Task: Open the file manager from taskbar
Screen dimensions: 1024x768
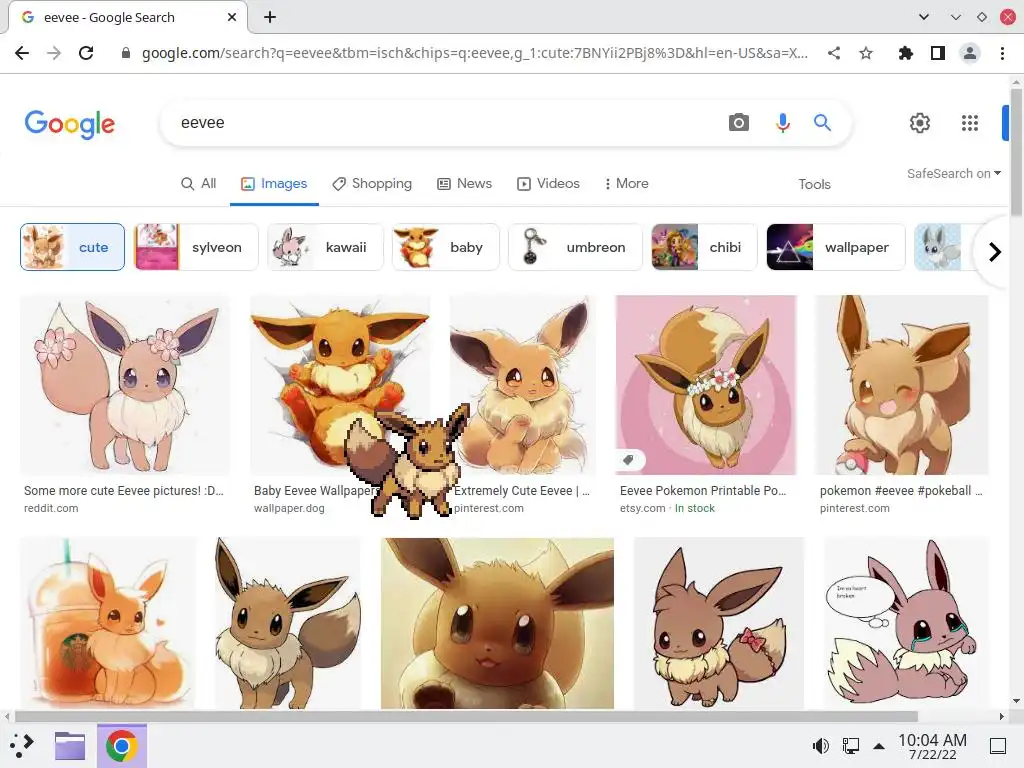Action: (x=70, y=745)
